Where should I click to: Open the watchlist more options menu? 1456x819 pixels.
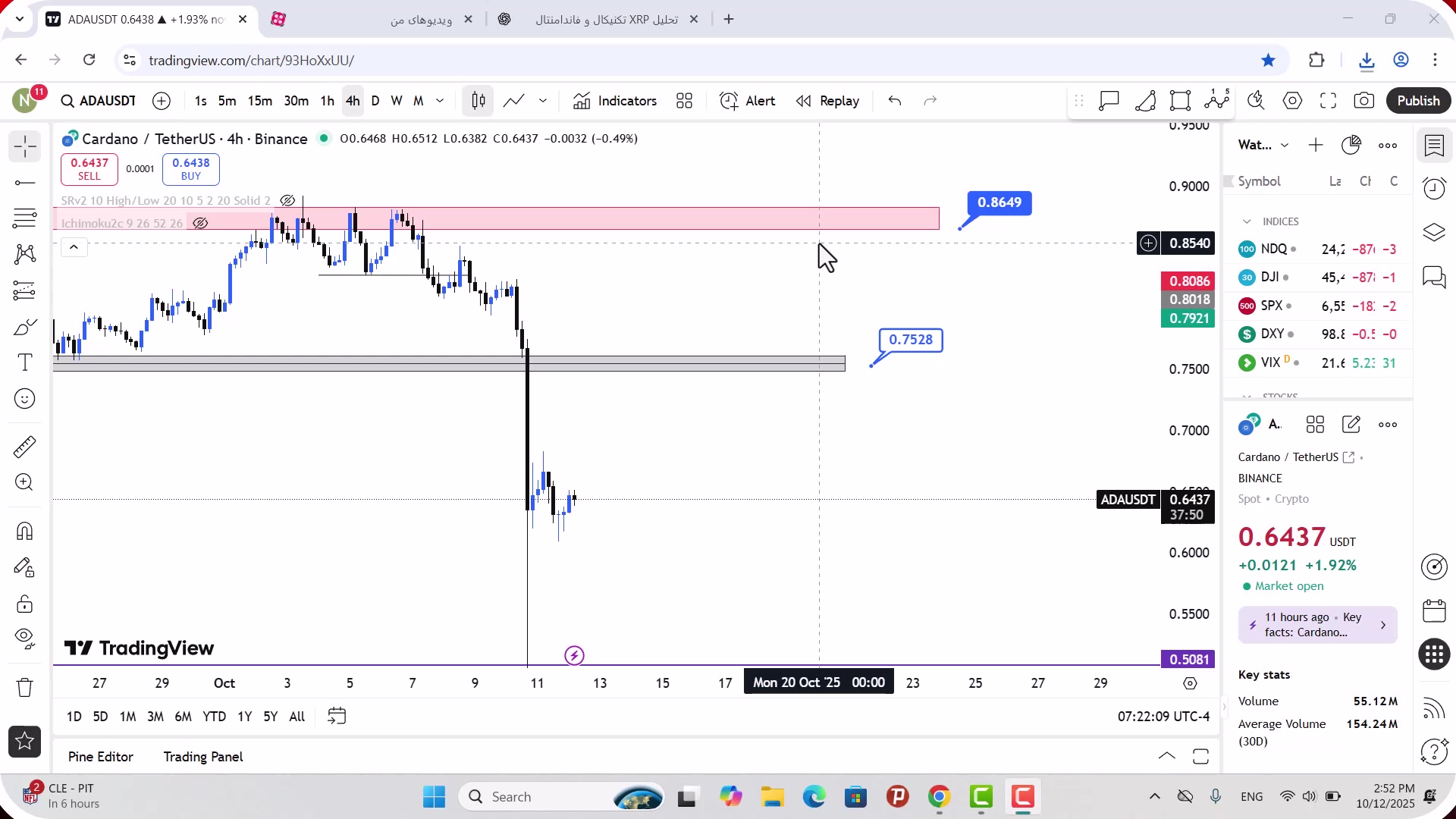(x=1388, y=146)
